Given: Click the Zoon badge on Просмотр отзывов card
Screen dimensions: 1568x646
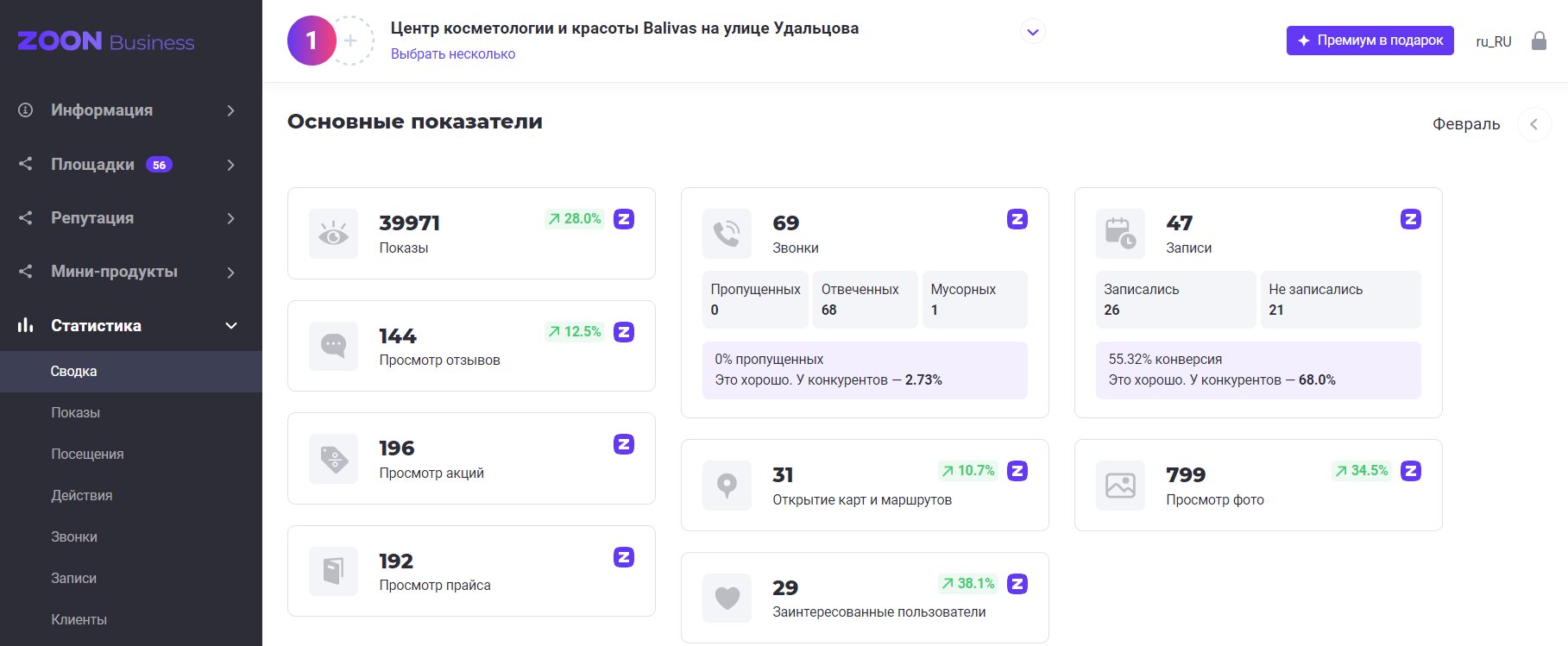Looking at the screenshot, I should [624, 332].
